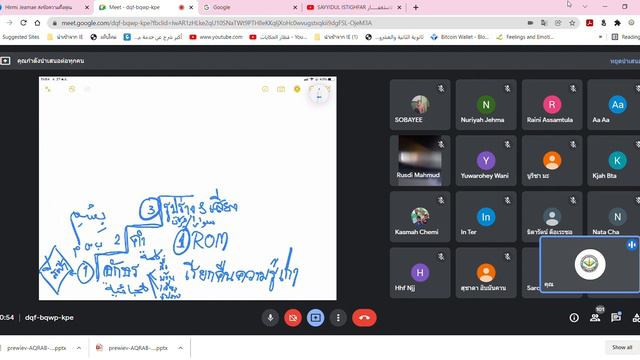The width and height of the screenshot is (640, 360).
Task: Click the translate page icon
Action: pyautogui.click(x=544, y=23)
